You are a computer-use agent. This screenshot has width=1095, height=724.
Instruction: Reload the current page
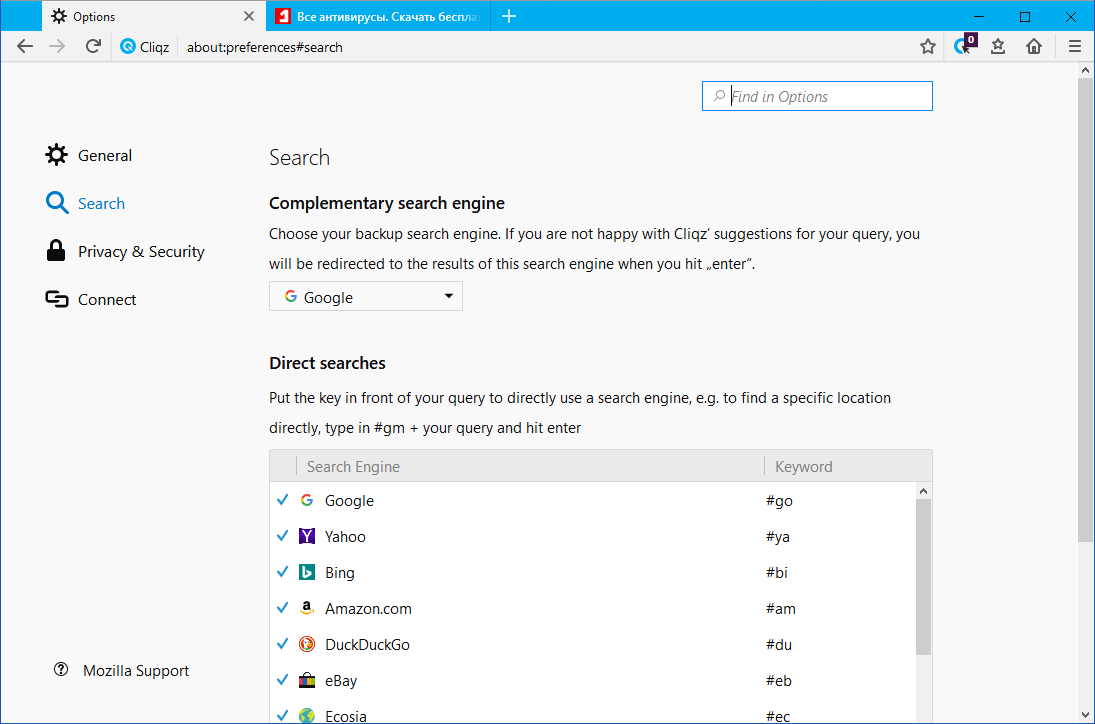[93, 46]
